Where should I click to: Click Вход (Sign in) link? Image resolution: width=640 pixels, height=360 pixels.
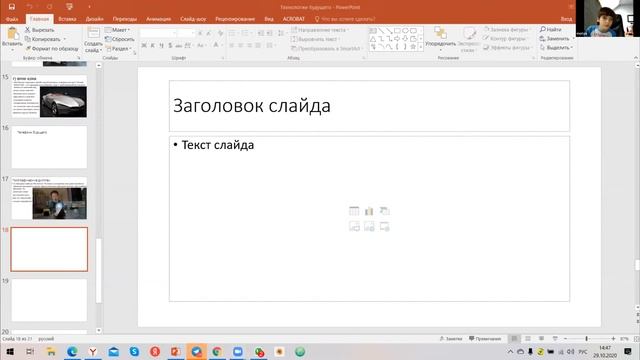coord(566,19)
